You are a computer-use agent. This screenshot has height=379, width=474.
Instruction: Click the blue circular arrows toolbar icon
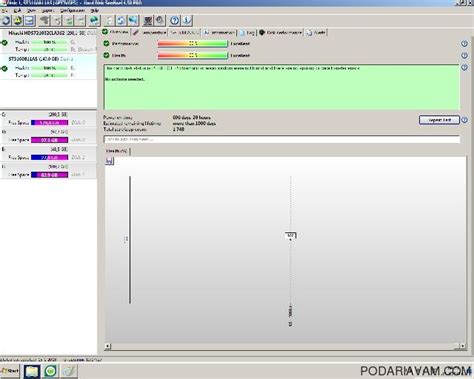(x=121, y=21)
